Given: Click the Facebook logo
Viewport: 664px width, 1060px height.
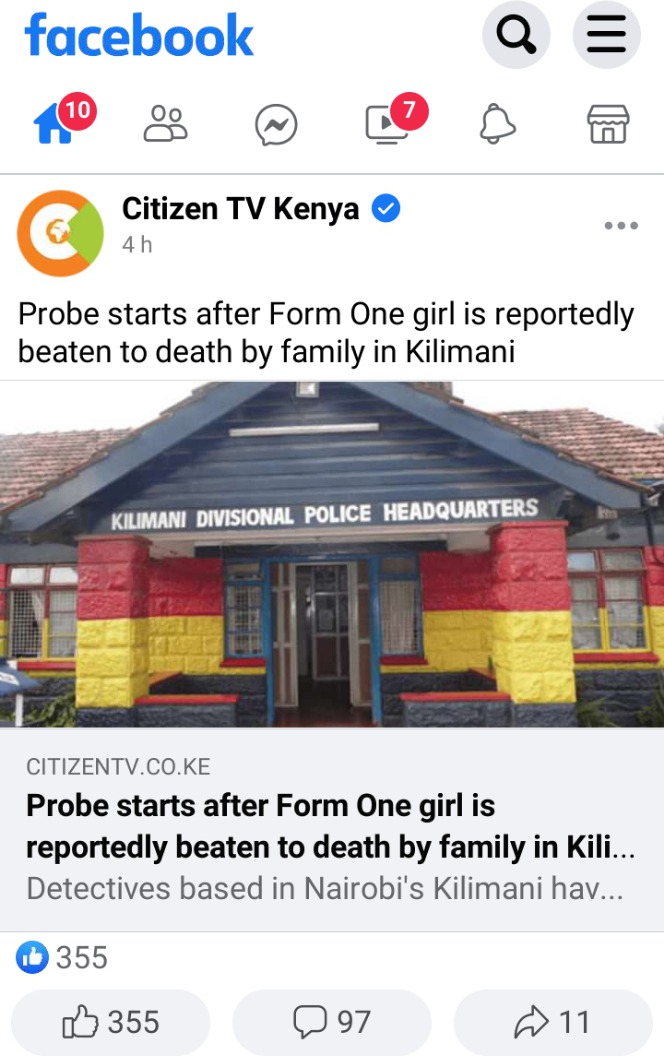Looking at the screenshot, I should coord(139,35).
